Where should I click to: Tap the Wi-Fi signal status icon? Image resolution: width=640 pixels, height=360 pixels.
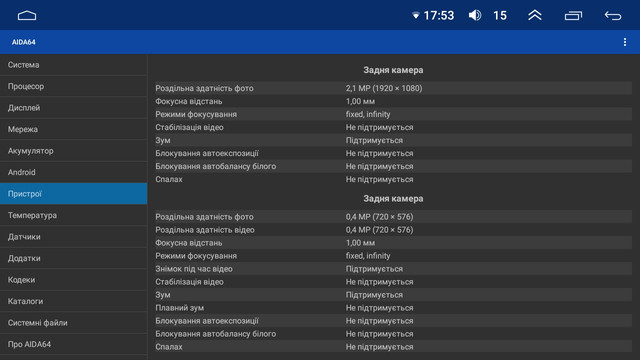[x=416, y=16]
